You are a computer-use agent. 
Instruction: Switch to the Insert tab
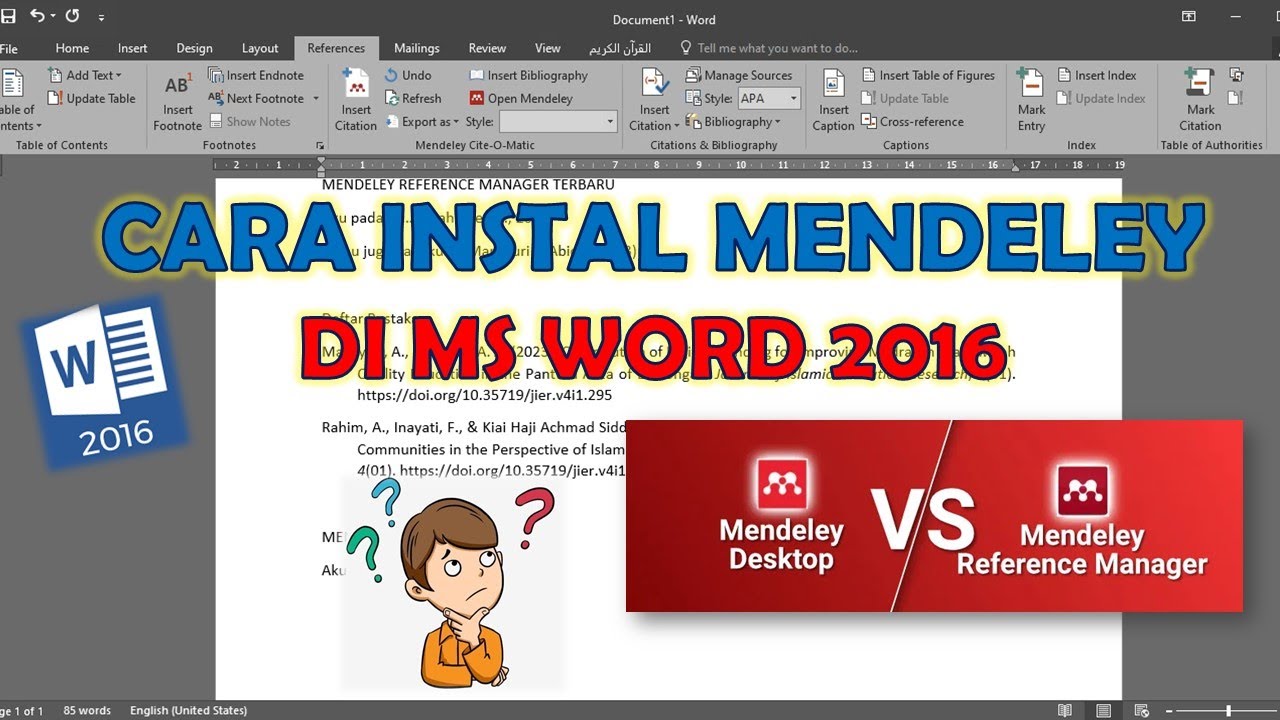132,48
